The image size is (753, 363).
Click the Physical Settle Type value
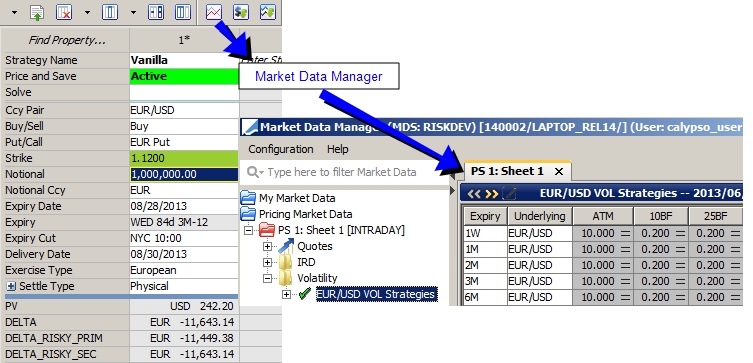tap(184, 286)
